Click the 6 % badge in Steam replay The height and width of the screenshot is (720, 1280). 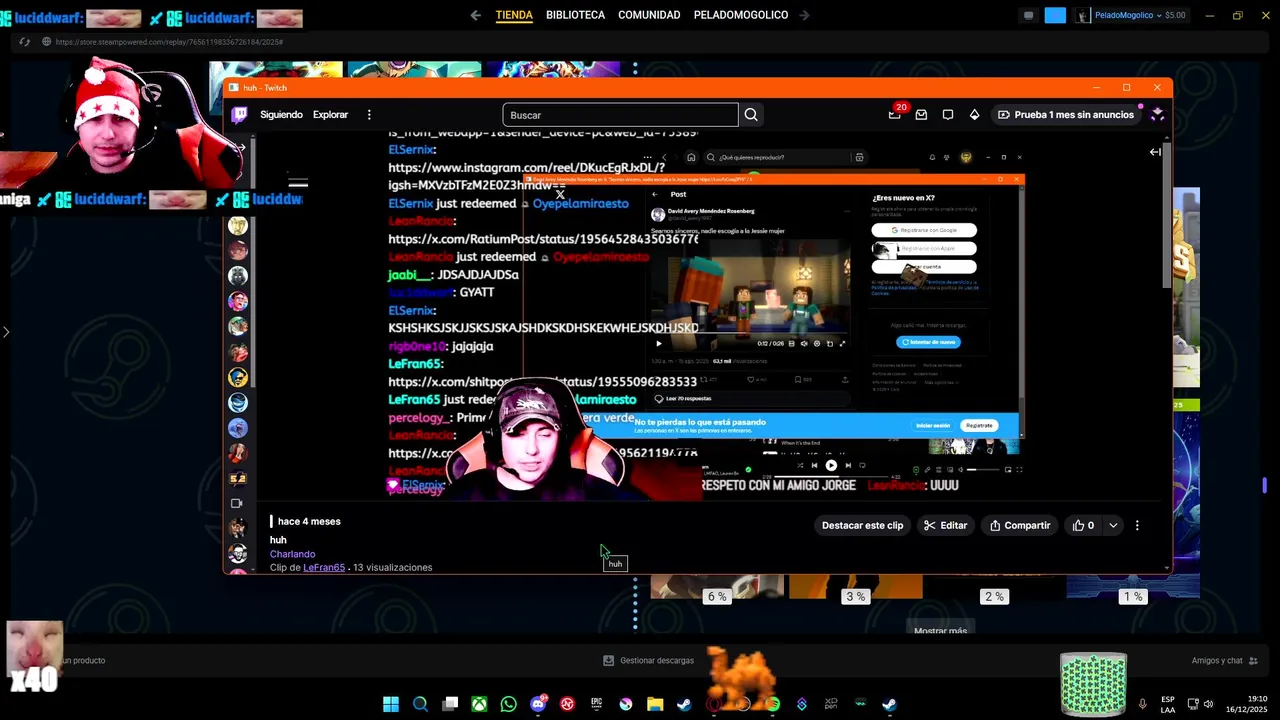coord(717,596)
